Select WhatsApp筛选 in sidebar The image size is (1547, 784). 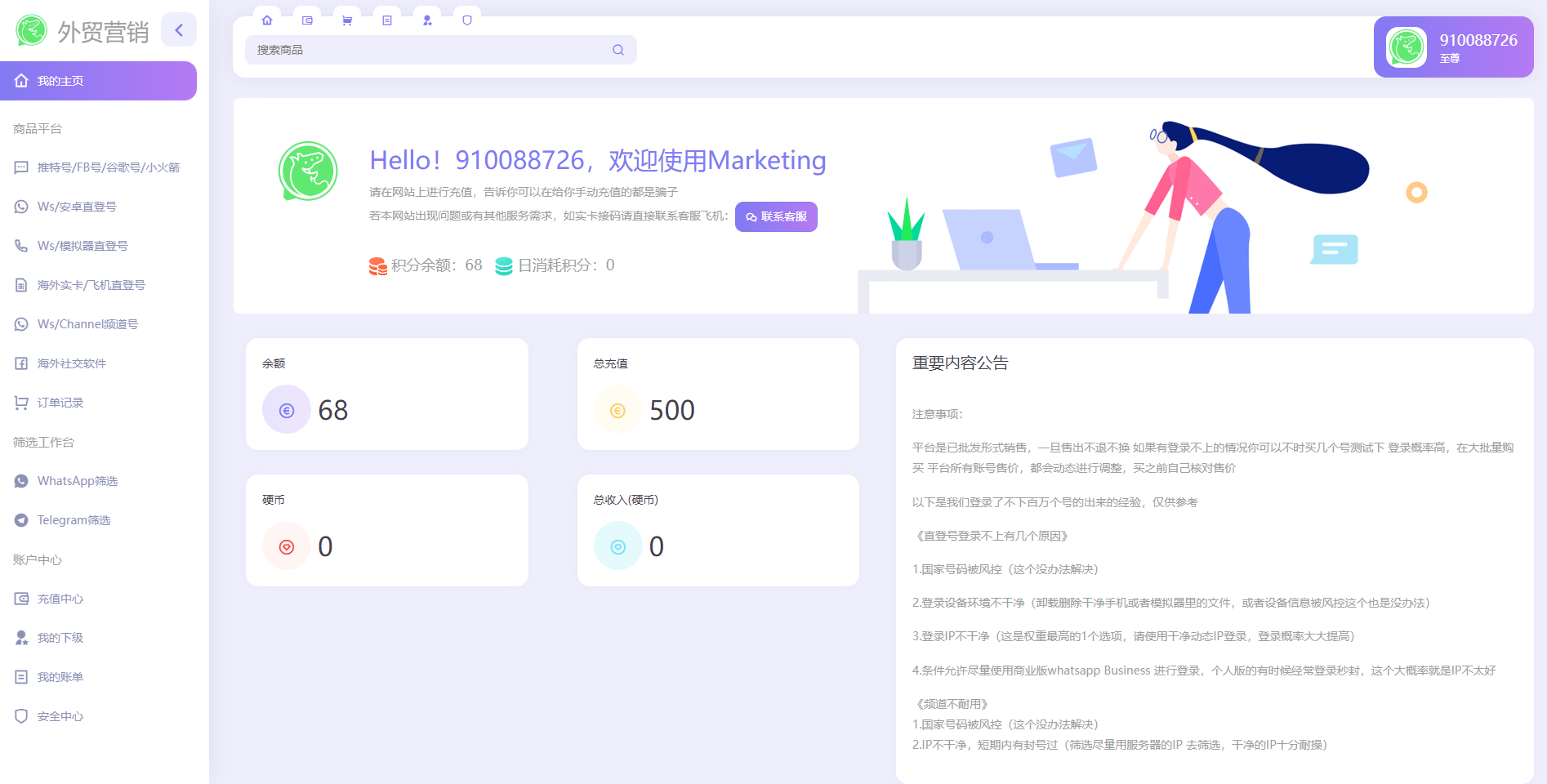[x=78, y=481]
